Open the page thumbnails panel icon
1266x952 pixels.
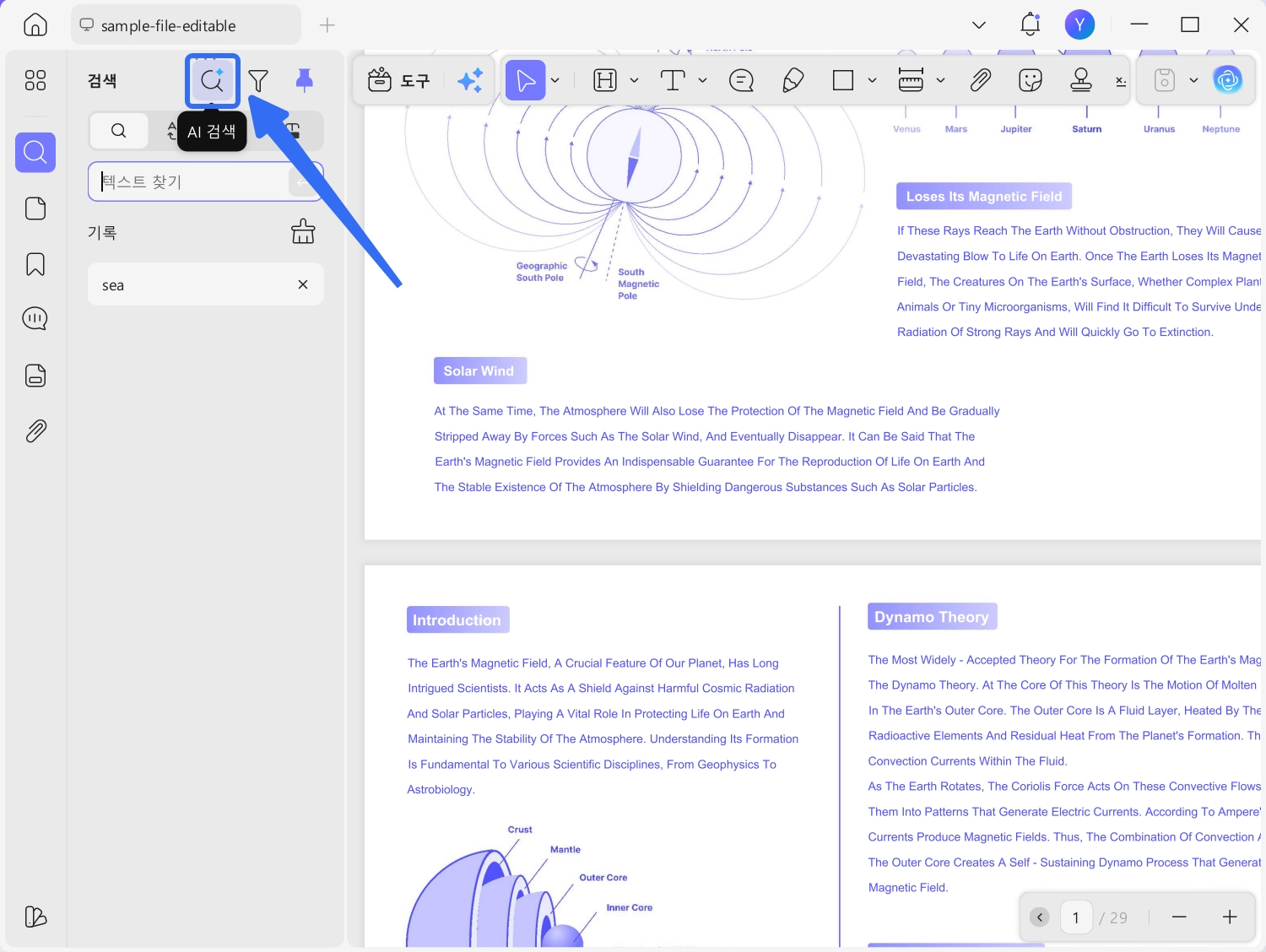[x=35, y=80]
